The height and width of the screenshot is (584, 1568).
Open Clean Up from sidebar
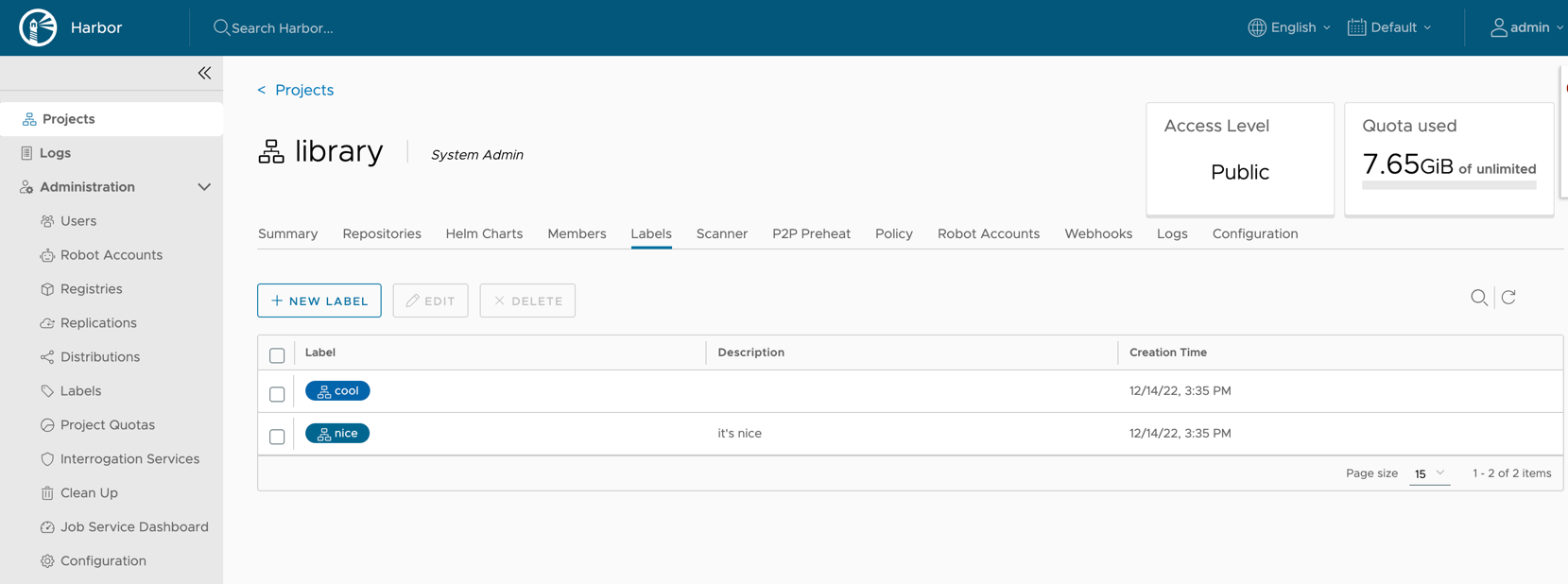[x=89, y=492]
